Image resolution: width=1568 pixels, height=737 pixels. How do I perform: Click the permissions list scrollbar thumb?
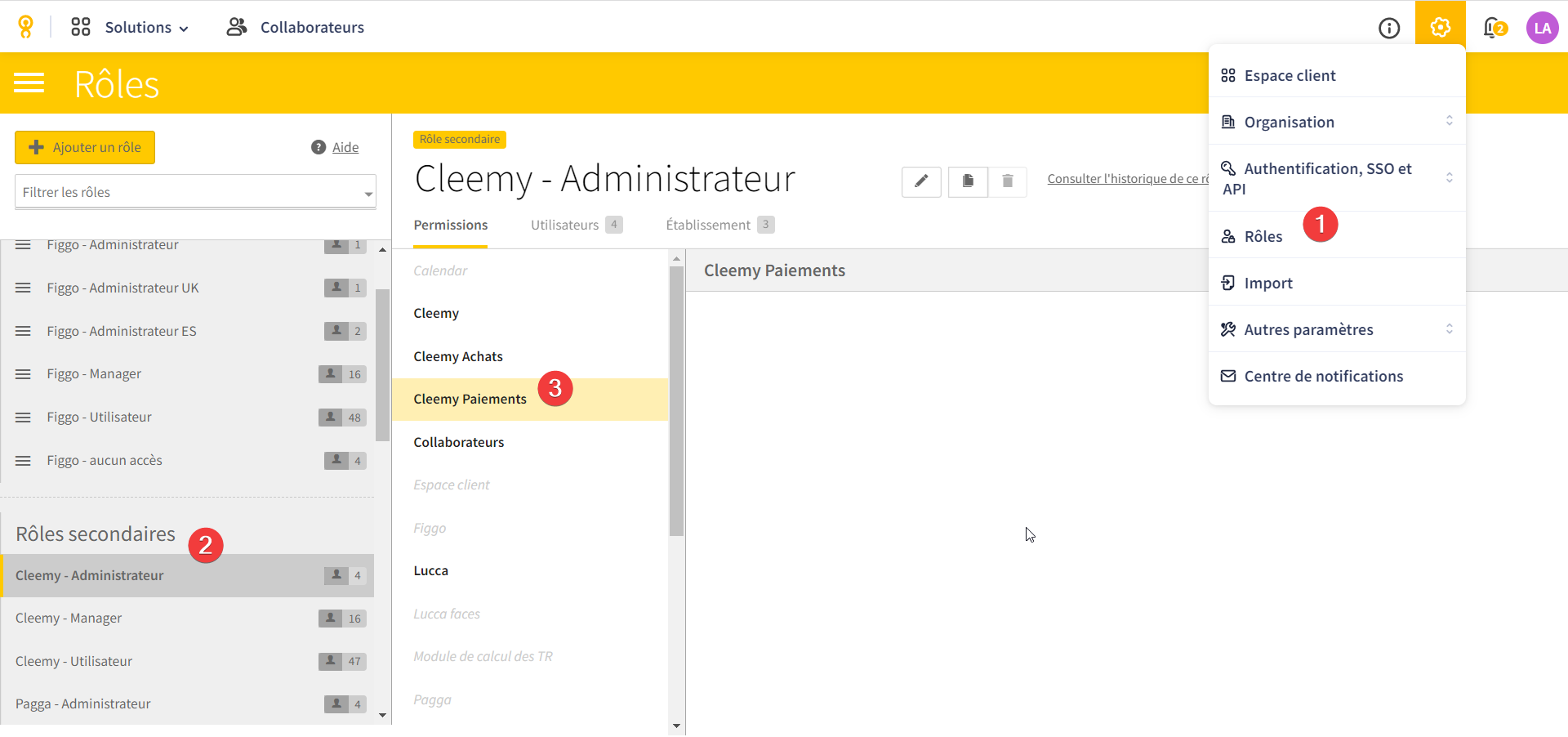[676, 400]
